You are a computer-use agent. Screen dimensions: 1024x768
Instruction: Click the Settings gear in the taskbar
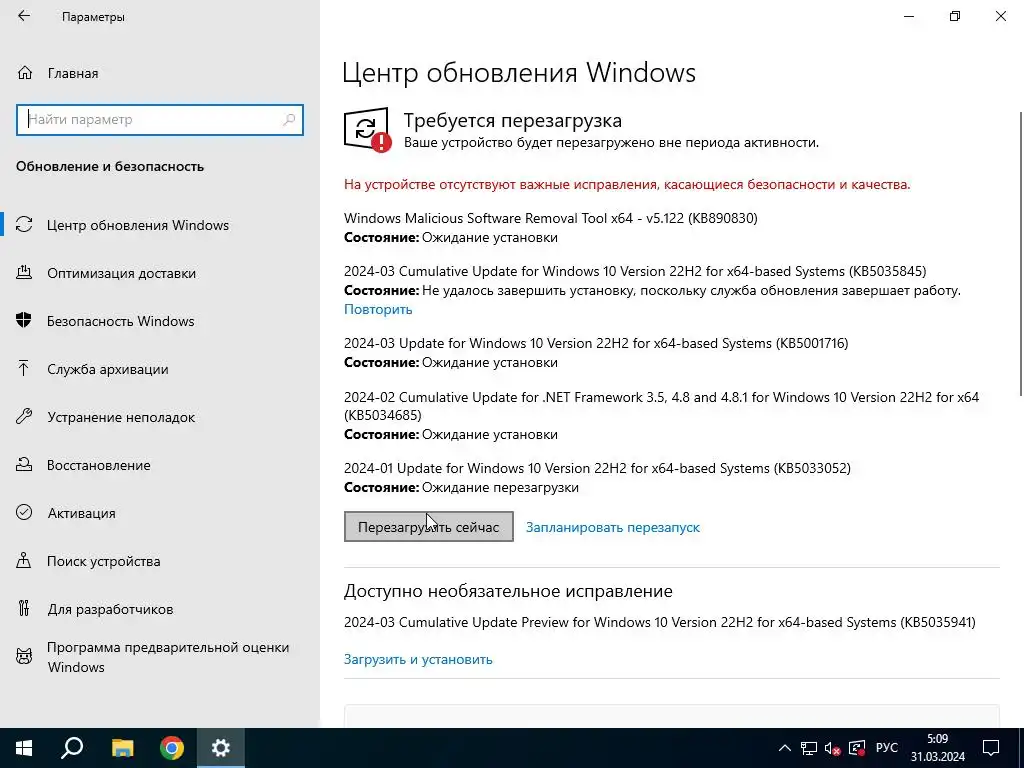[221, 748]
